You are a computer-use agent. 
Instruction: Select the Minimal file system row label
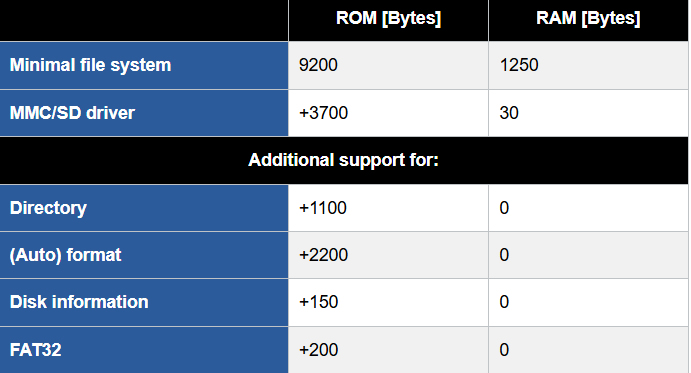[x=90, y=65]
